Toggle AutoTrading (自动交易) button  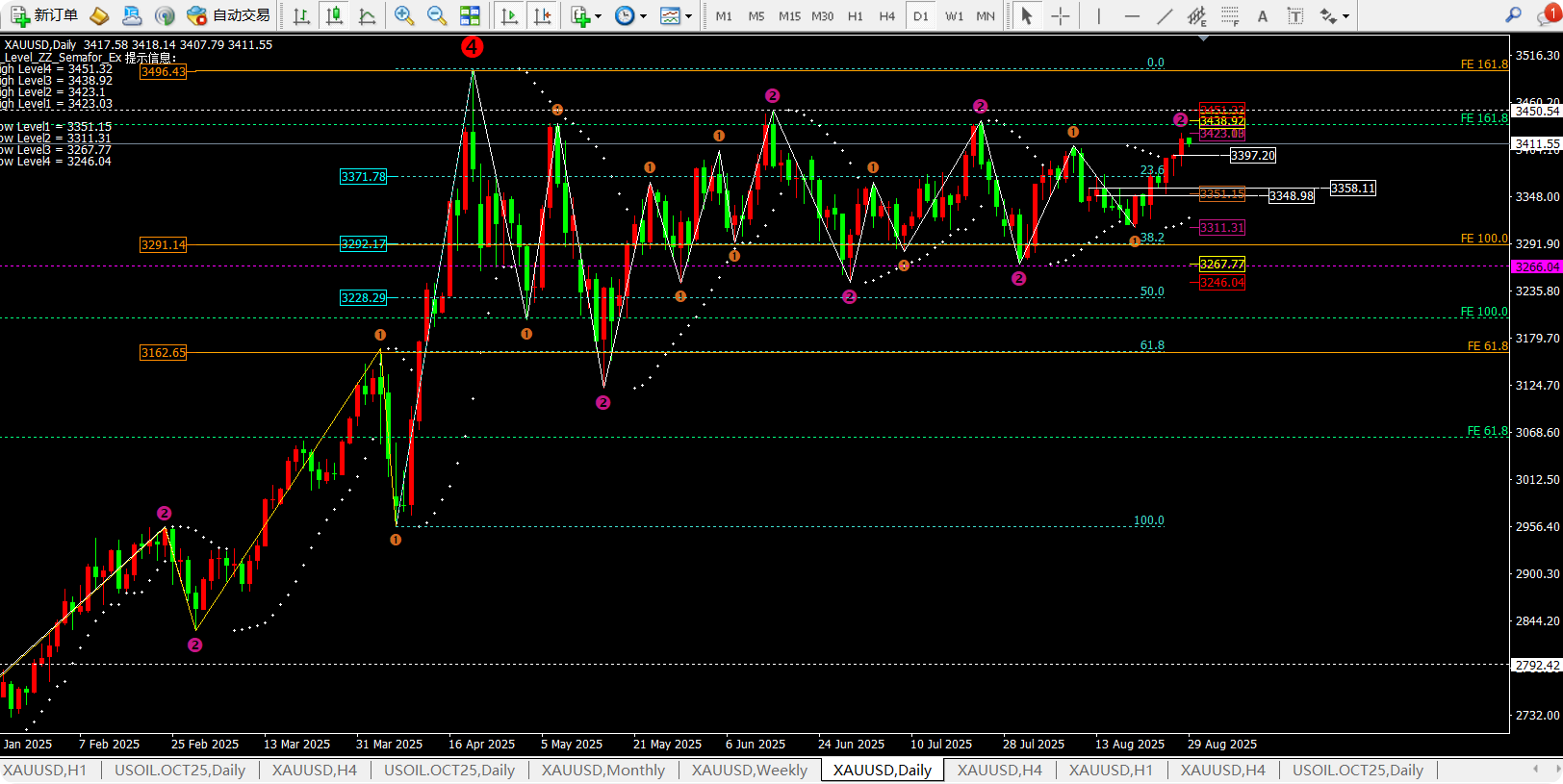click(x=229, y=15)
